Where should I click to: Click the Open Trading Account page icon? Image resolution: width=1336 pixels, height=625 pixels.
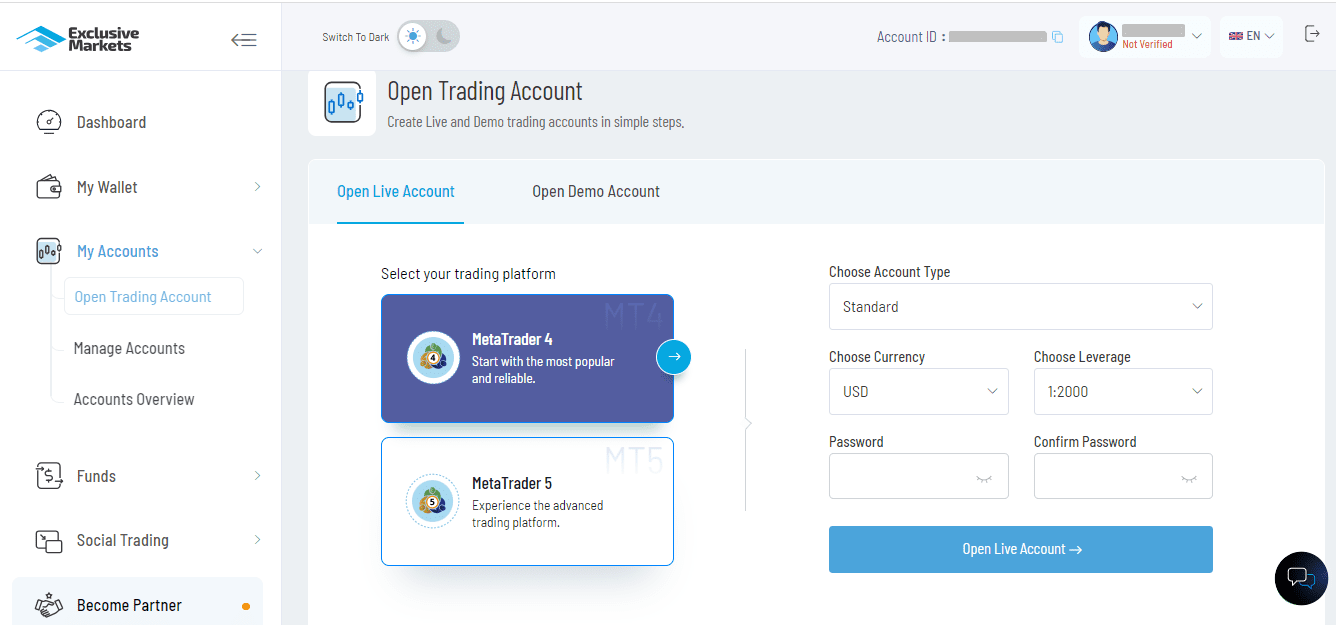click(x=342, y=102)
